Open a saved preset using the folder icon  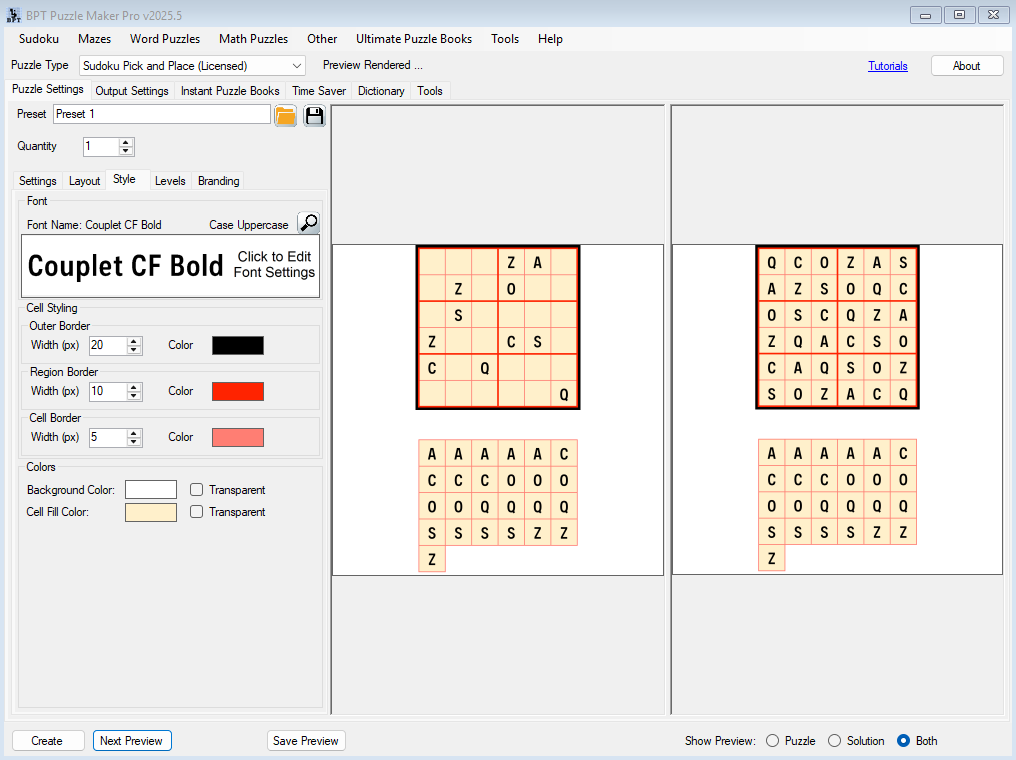coord(285,115)
